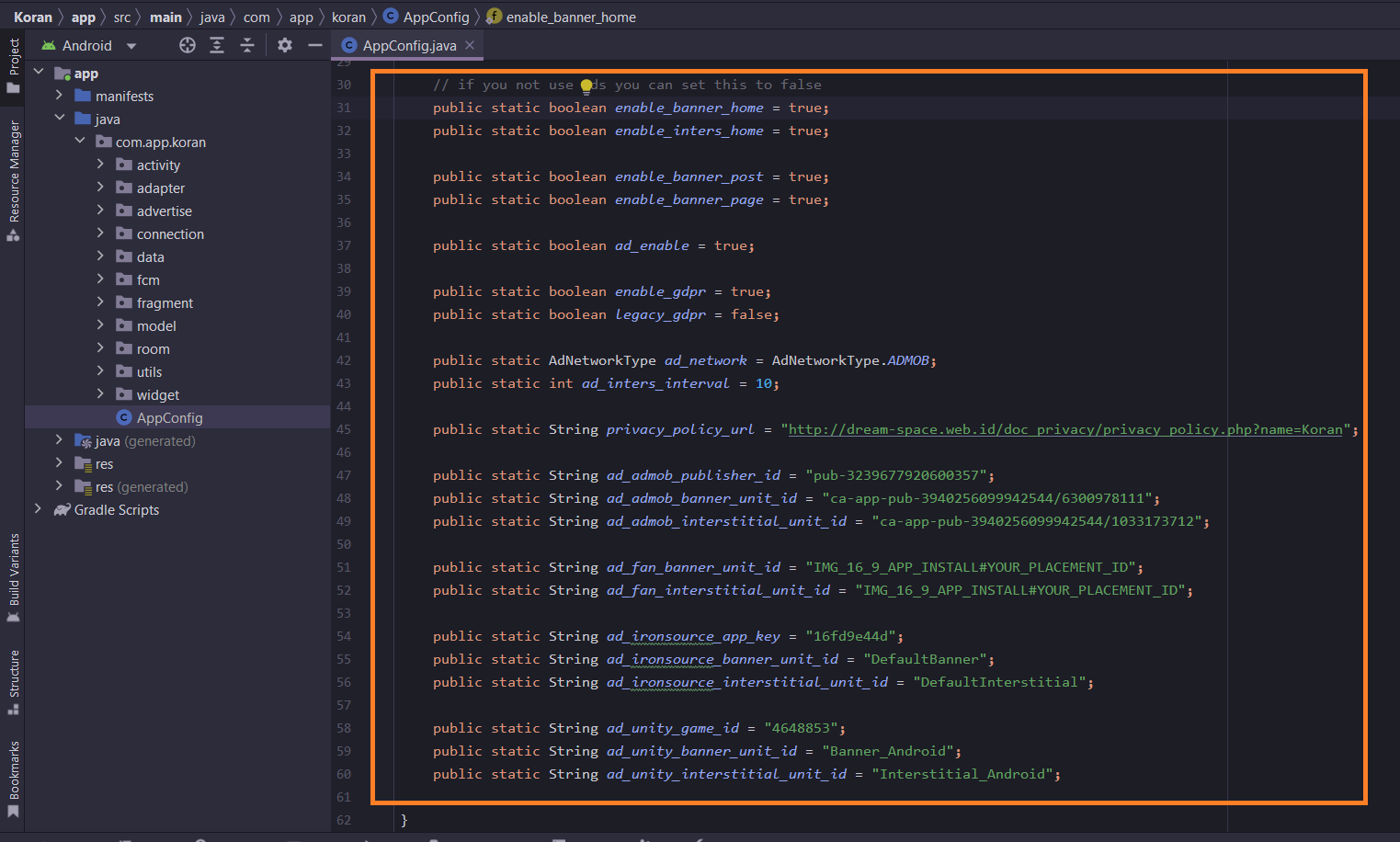The image size is (1400, 842).
Task: Click the Collapse All icon in Project panel
Action: 247,45
